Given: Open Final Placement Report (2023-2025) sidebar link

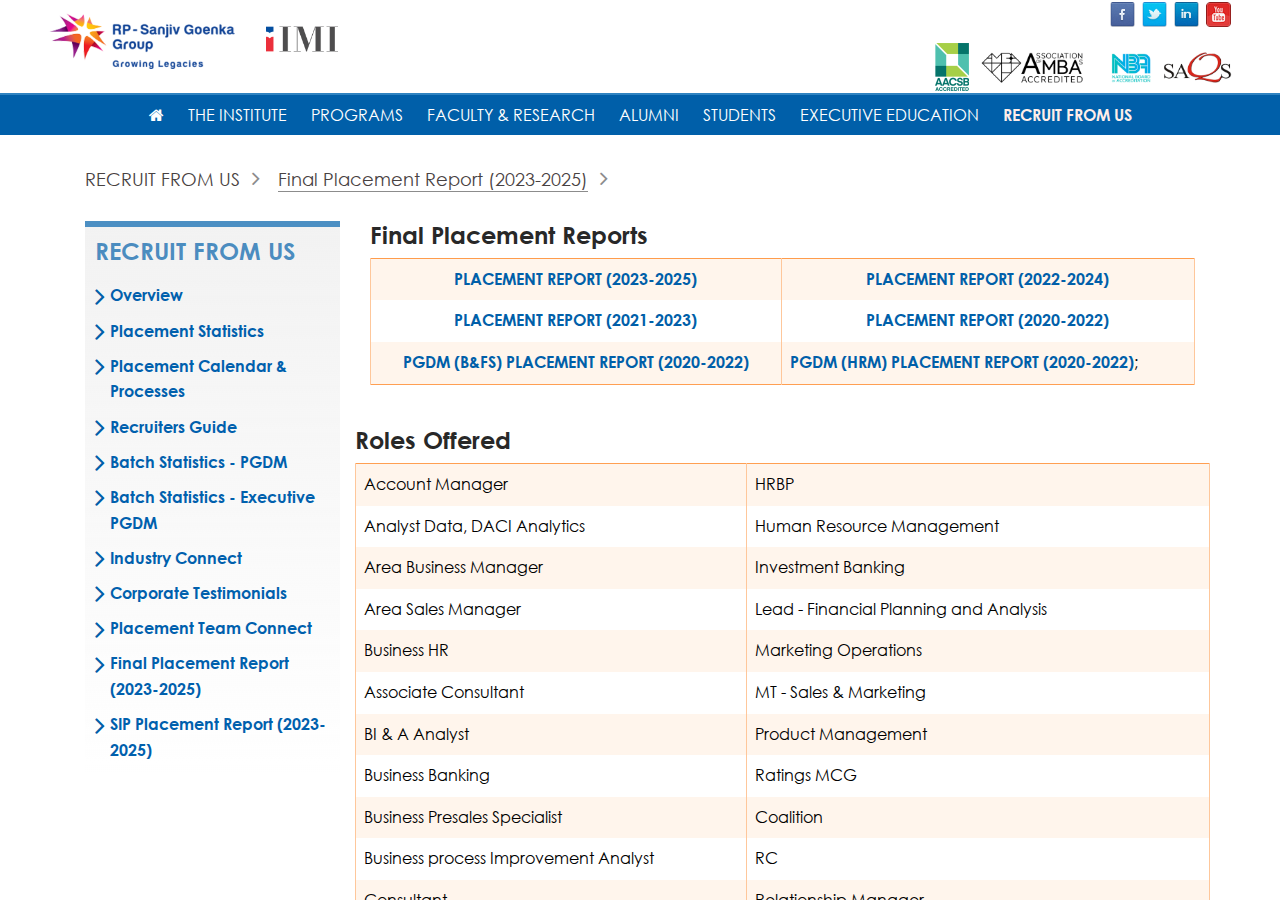Looking at the screenshot, I should [x=199, y=676].
